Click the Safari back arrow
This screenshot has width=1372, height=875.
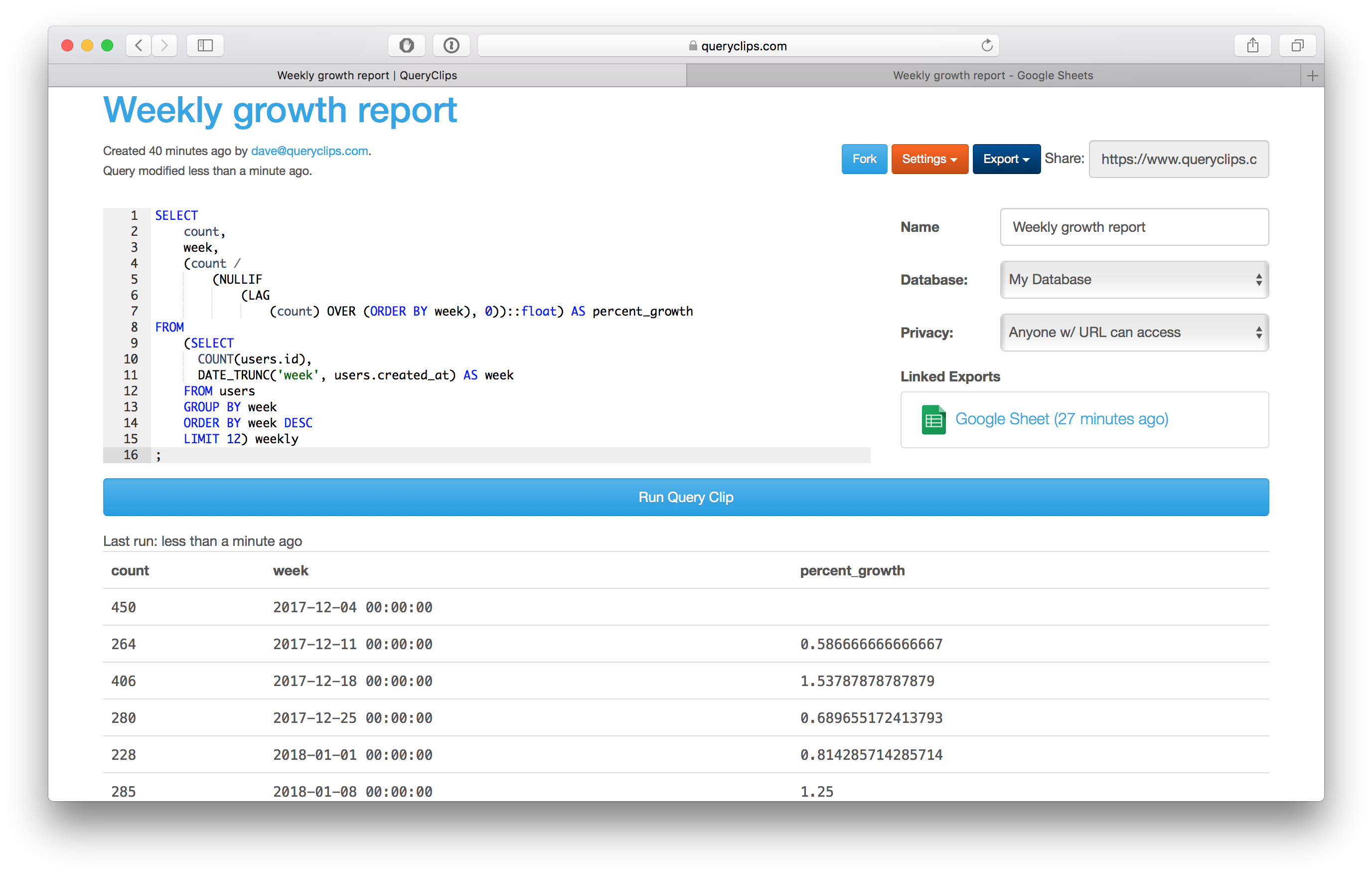point(139,45)
